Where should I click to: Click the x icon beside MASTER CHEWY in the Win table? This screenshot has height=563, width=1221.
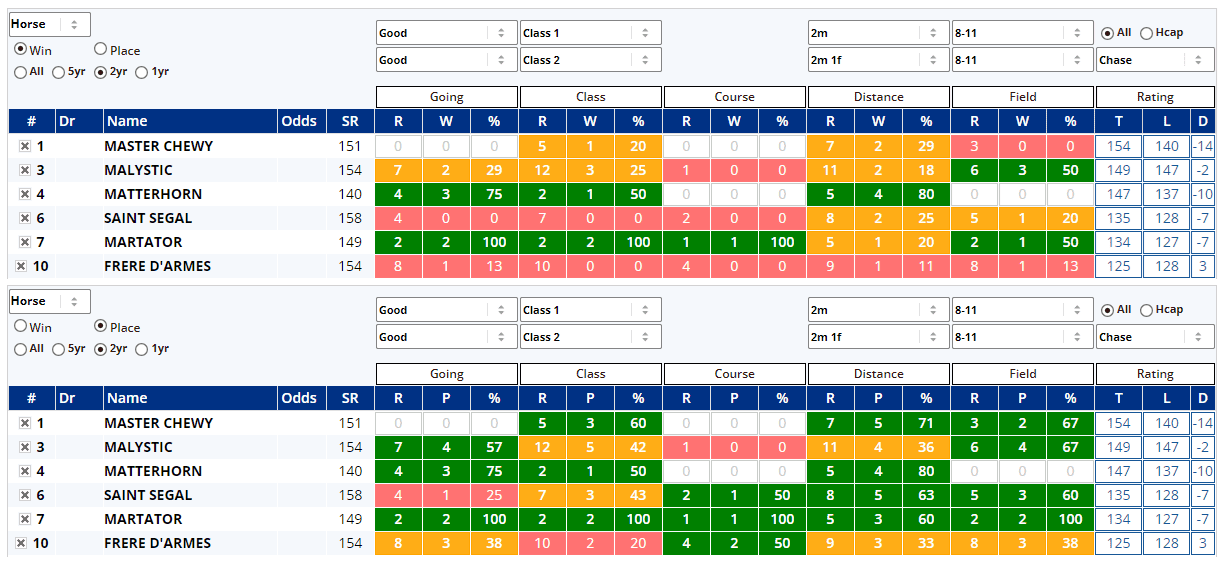pos(24,146)
